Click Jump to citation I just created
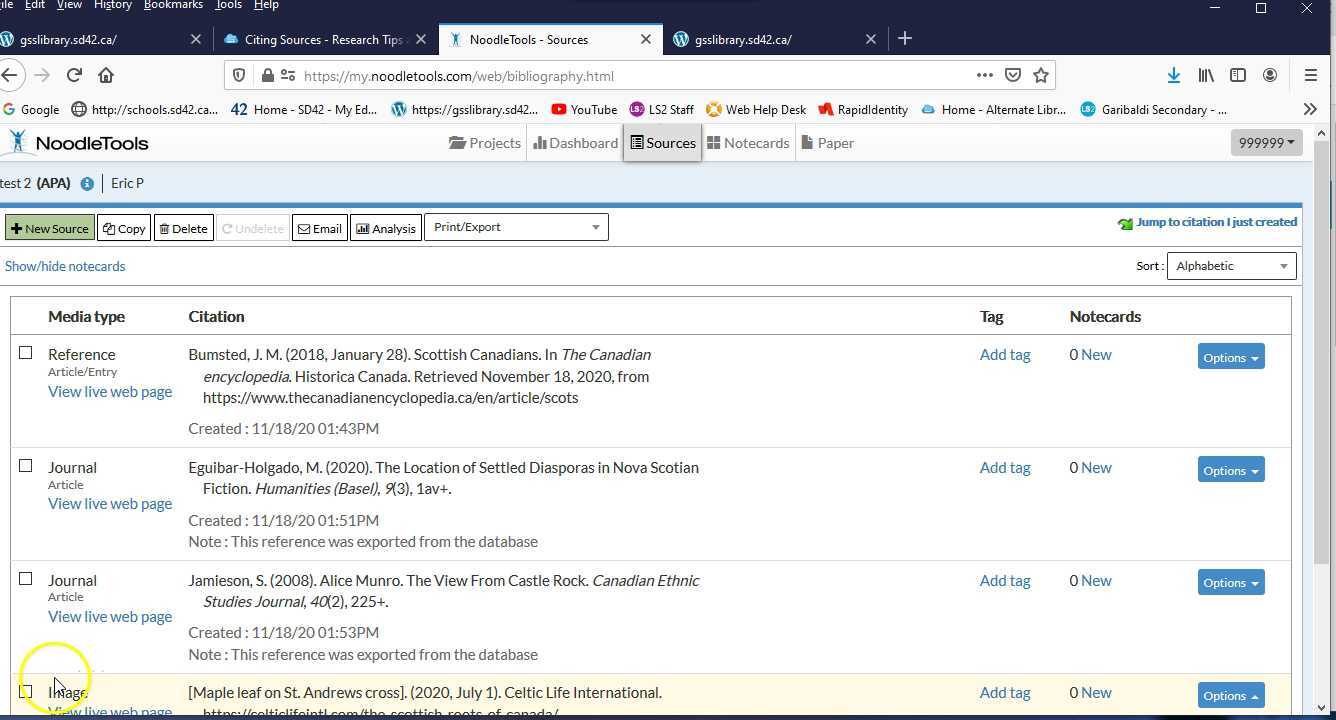This screenshot has width=1336, height=720. pos(1216,221)
